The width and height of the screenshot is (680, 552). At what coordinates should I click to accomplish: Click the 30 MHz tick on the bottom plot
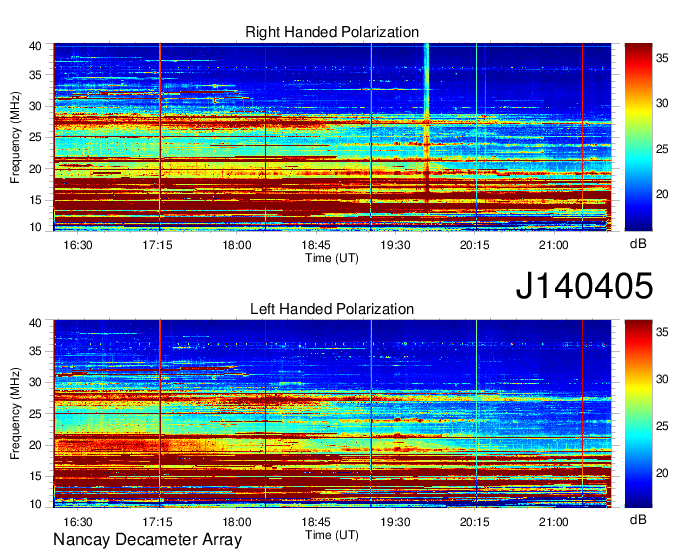tap(35, 382)
